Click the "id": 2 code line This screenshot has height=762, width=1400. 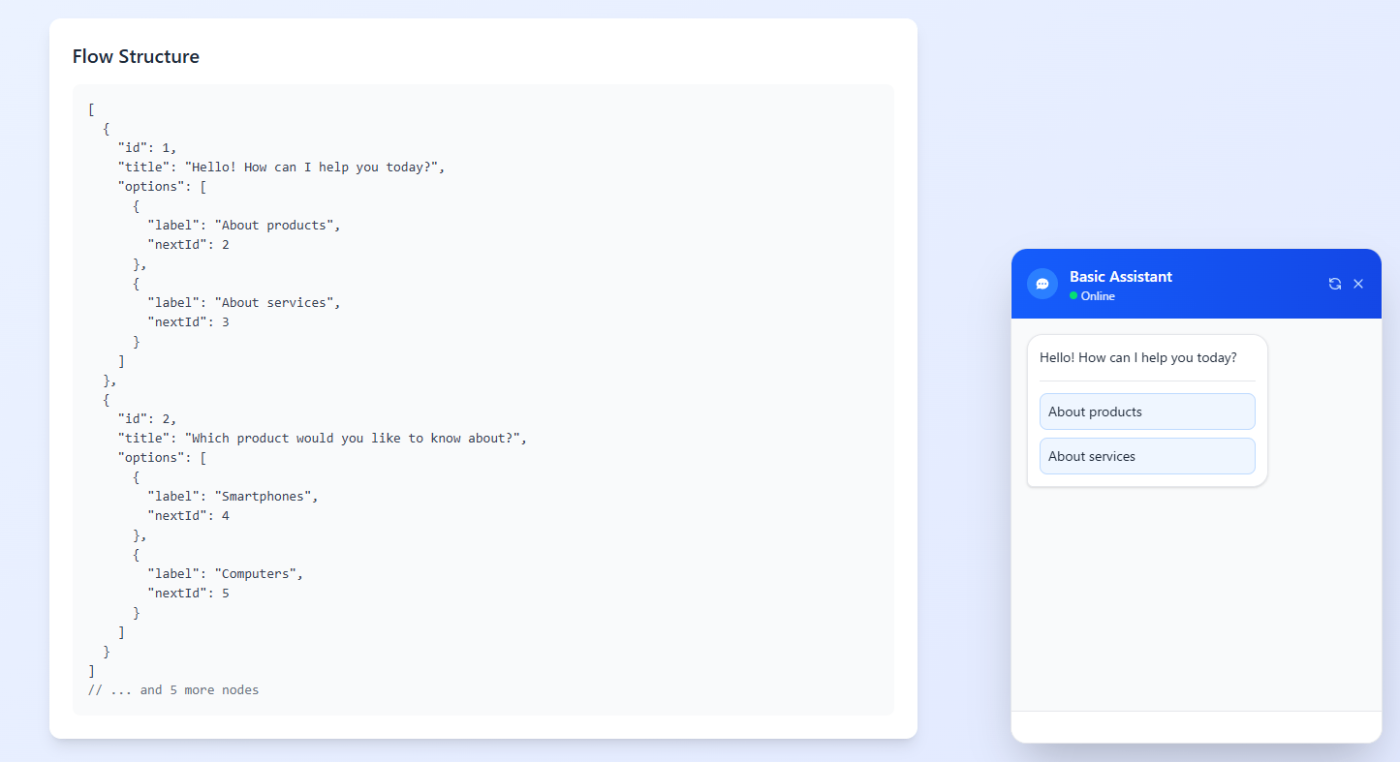coord(147,419)
